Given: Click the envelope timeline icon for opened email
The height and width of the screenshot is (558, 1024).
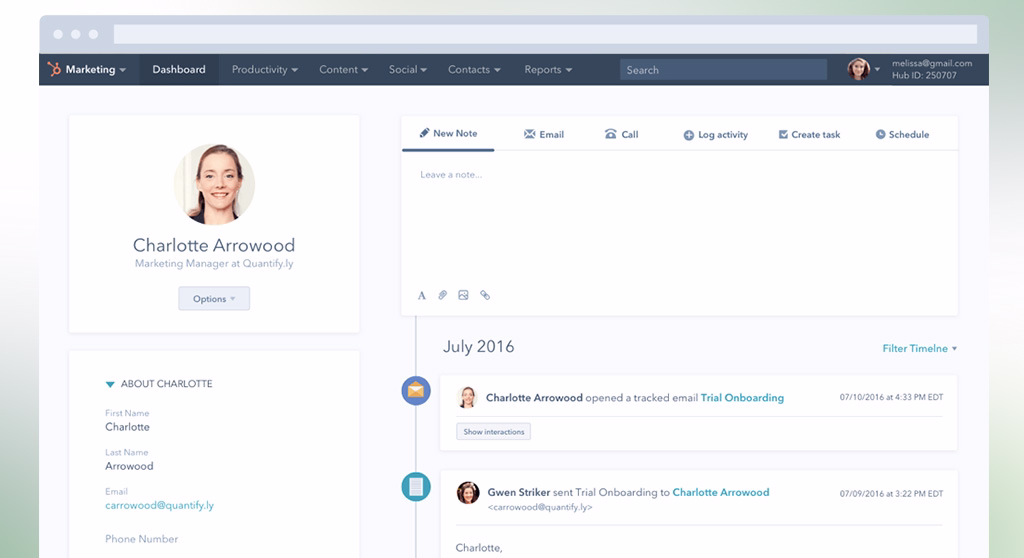Looking at the screenshot, I should pyautogui.click(x=416, y=391).
